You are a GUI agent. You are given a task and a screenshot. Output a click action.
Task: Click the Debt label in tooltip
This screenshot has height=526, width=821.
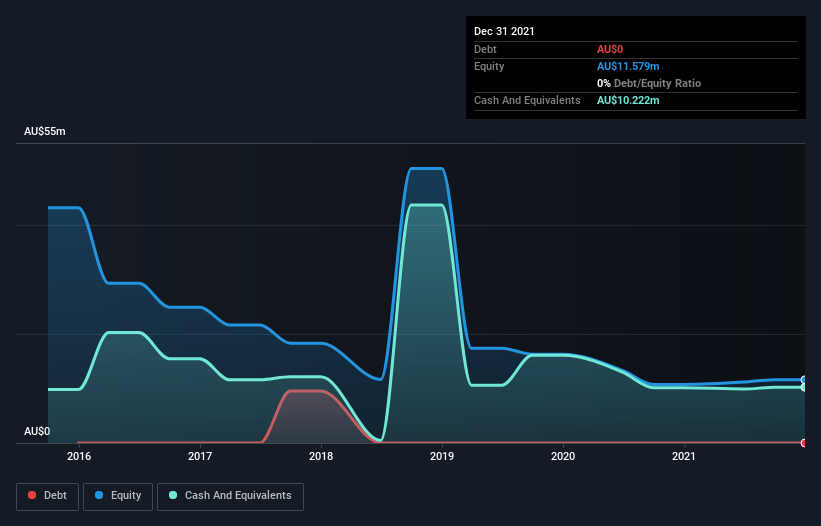click(x=485, y=49)
